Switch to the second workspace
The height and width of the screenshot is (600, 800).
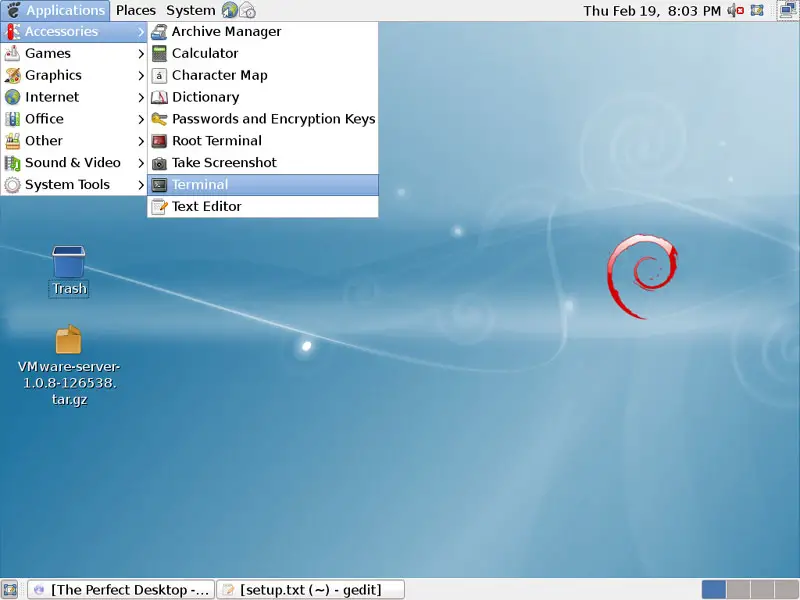point(738,590)
